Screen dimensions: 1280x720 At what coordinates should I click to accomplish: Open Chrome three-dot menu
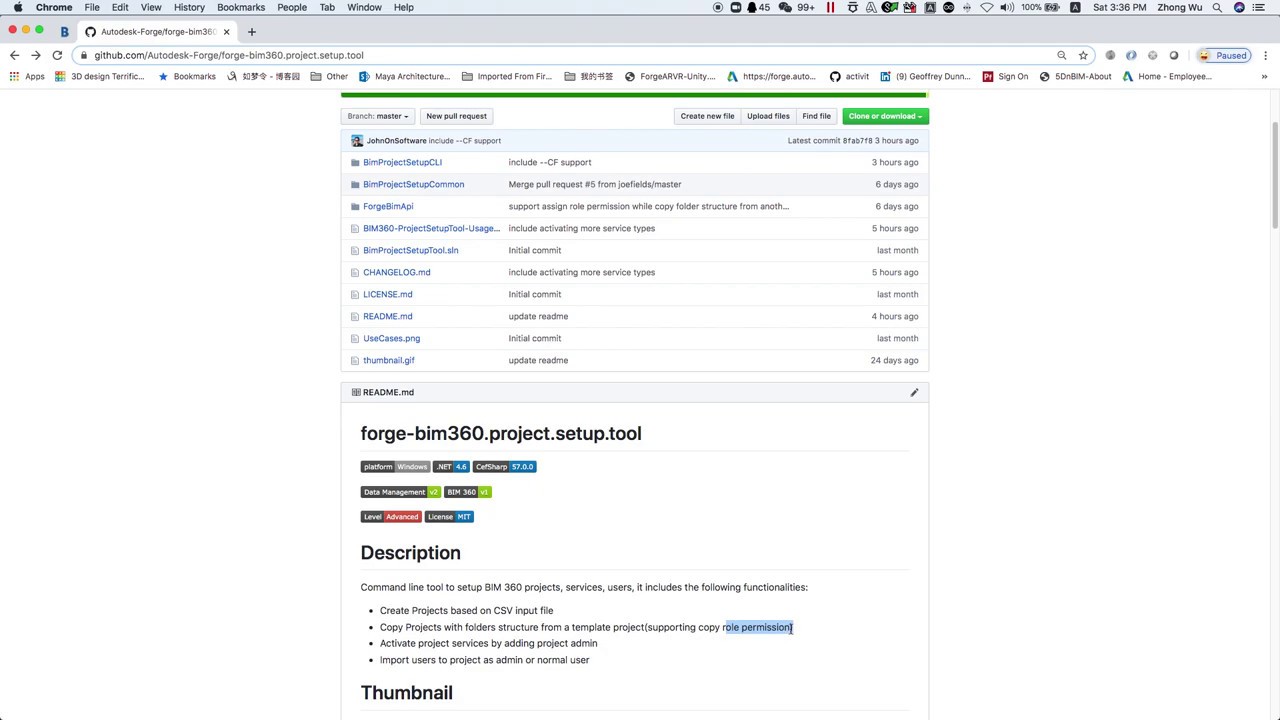click(x=1265, y=55)
